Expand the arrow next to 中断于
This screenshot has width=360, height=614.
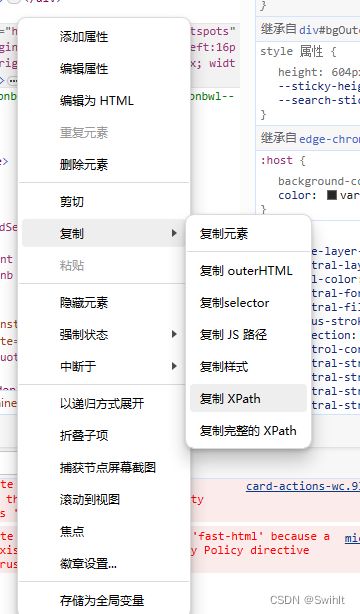[174, 367]
